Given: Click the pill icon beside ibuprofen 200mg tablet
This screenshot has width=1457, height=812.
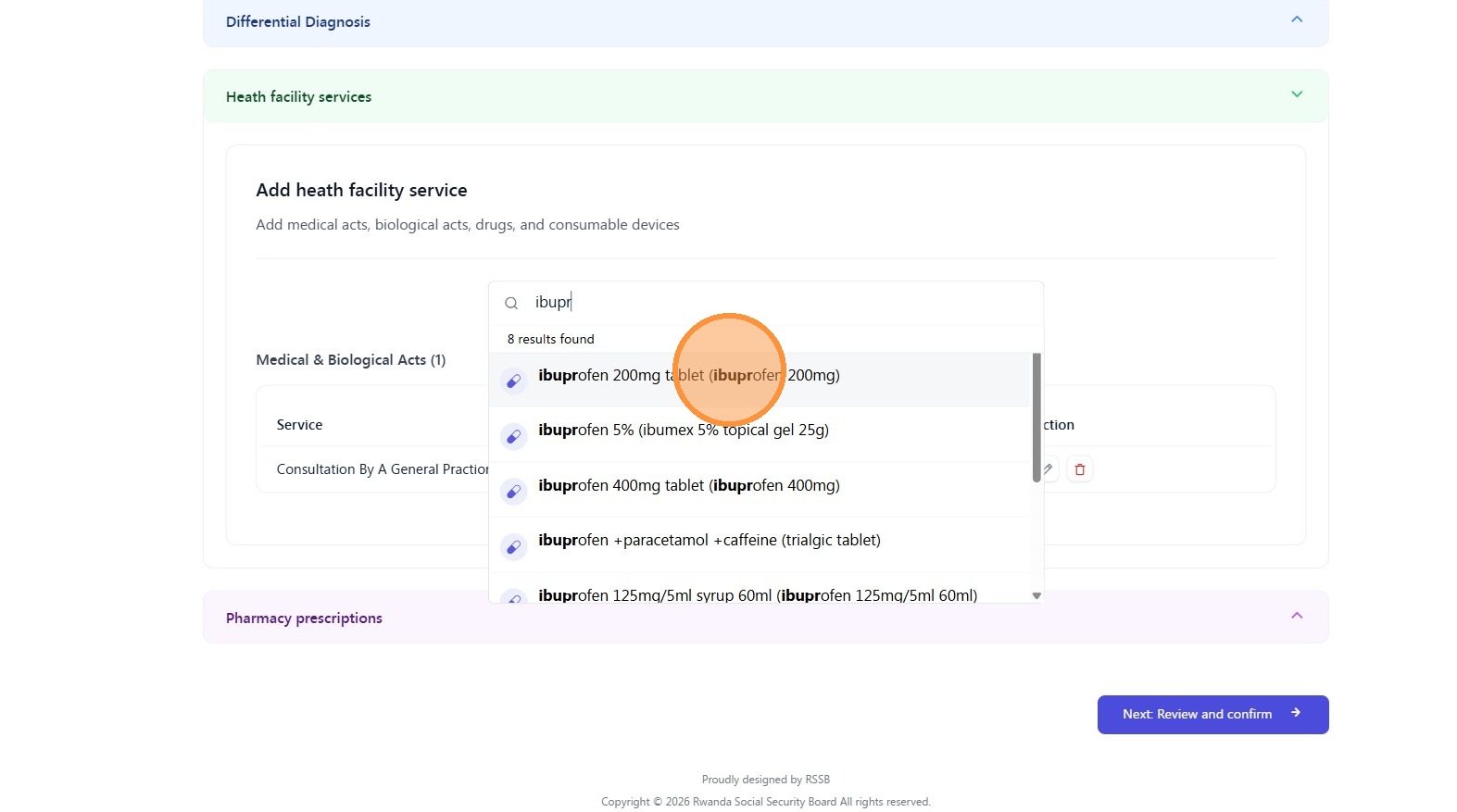Looking at the screenshot, I should click(x=513, y=381).
